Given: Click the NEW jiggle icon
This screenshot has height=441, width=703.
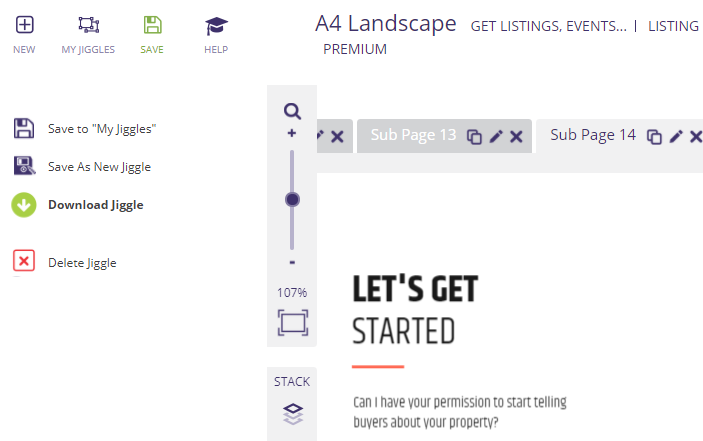Looking at the screenshot, I should coord(25,25).
